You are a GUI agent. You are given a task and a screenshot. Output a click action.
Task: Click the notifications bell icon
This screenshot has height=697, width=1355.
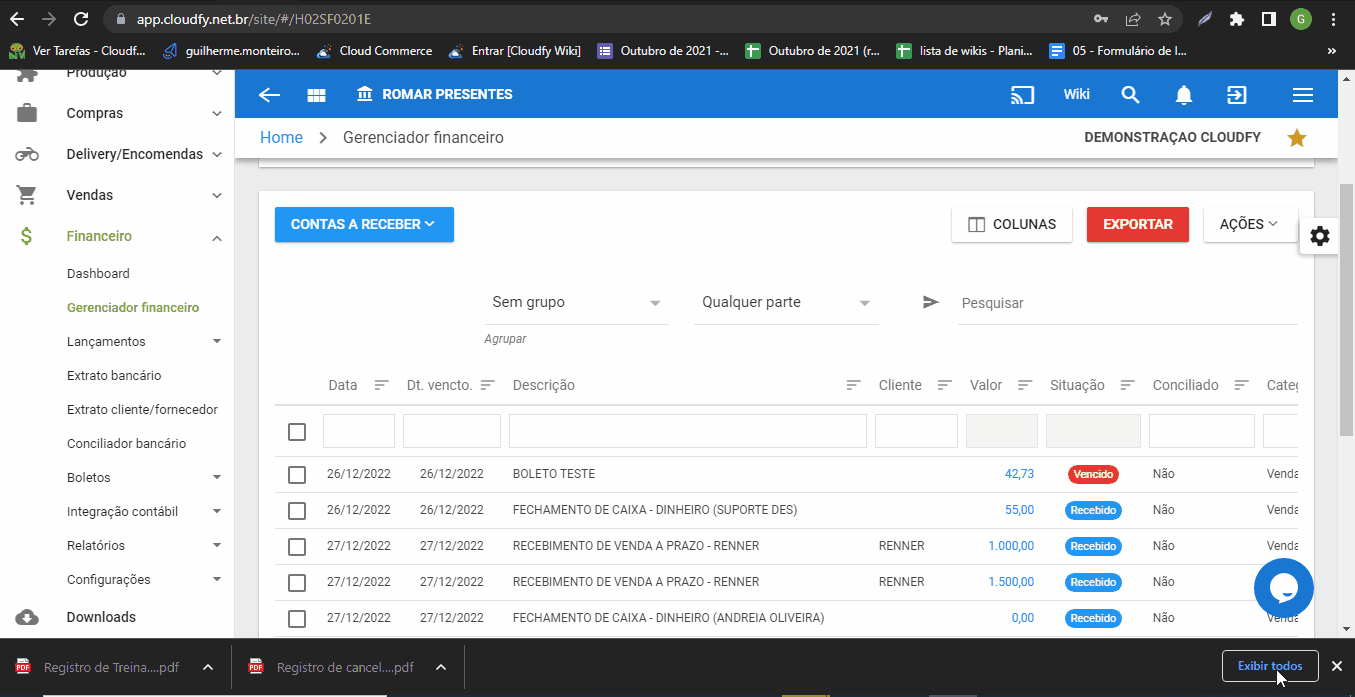pos(1184,95)
